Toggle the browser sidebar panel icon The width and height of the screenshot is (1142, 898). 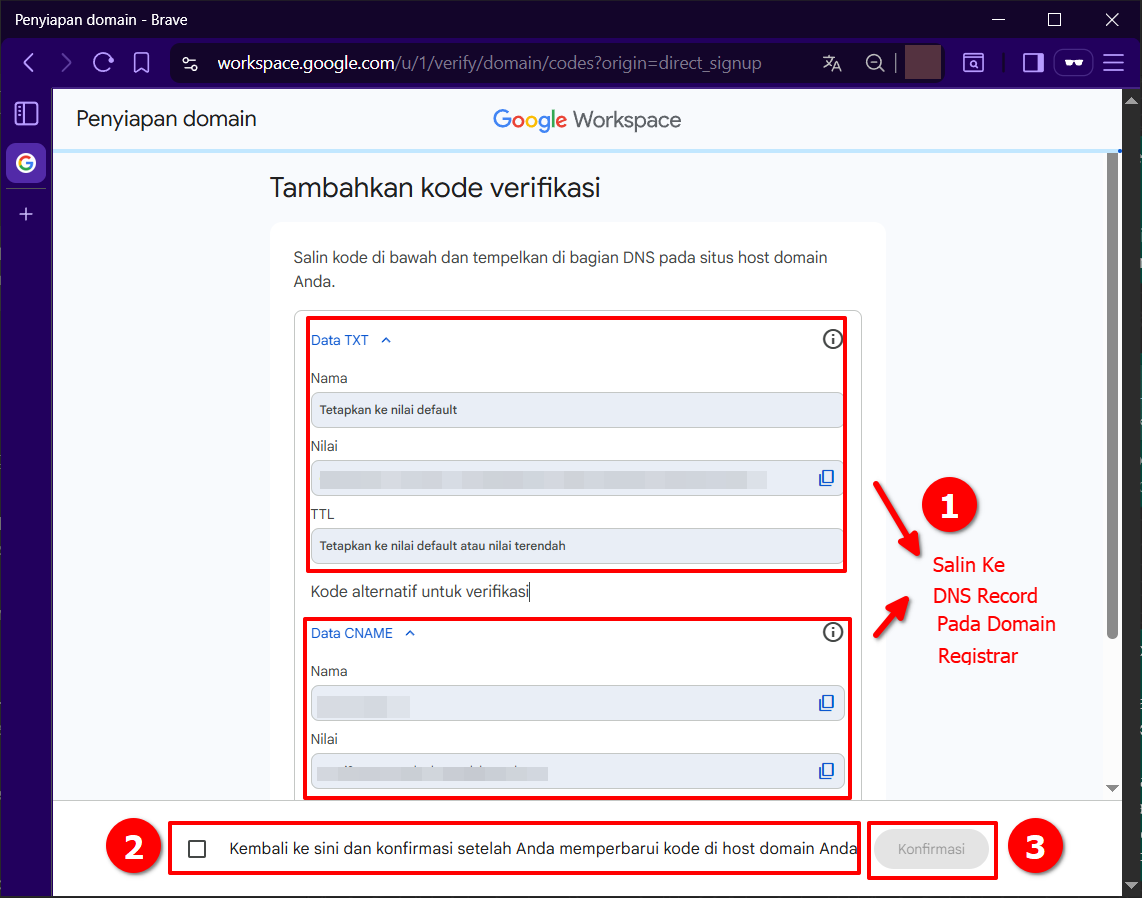click(1033, 63)
